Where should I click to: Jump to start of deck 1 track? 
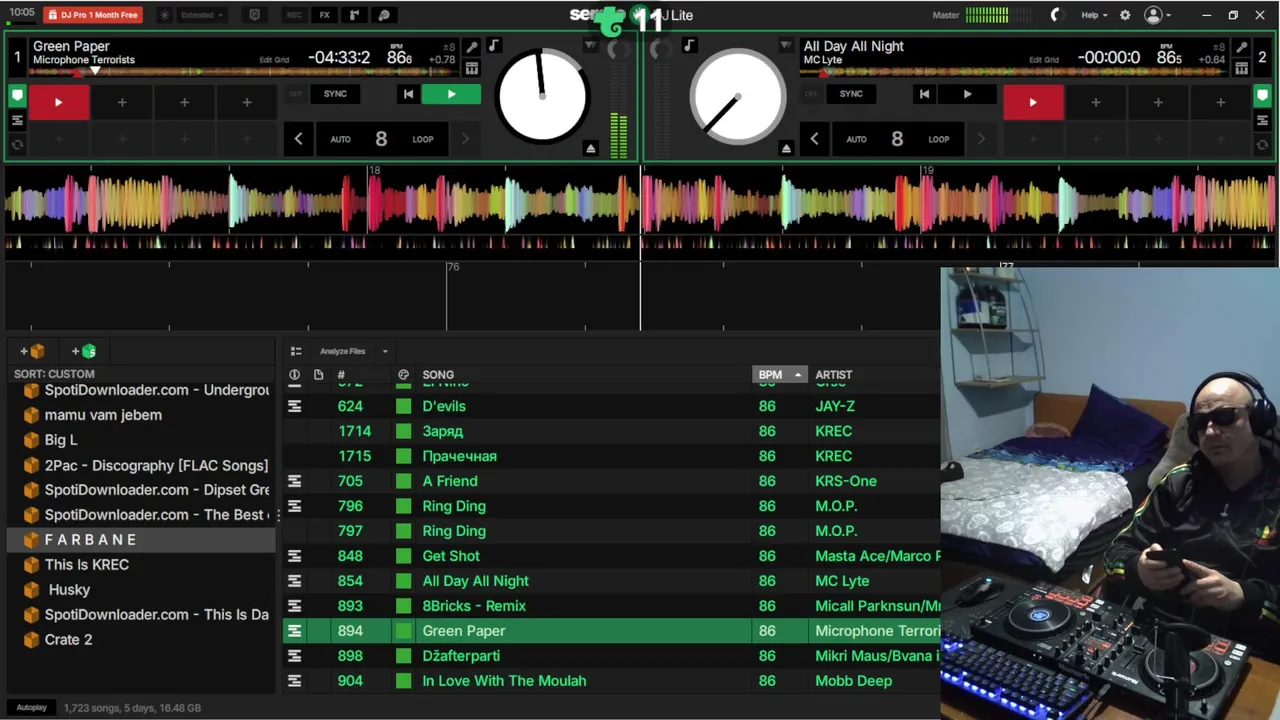(x=408, y=94)
